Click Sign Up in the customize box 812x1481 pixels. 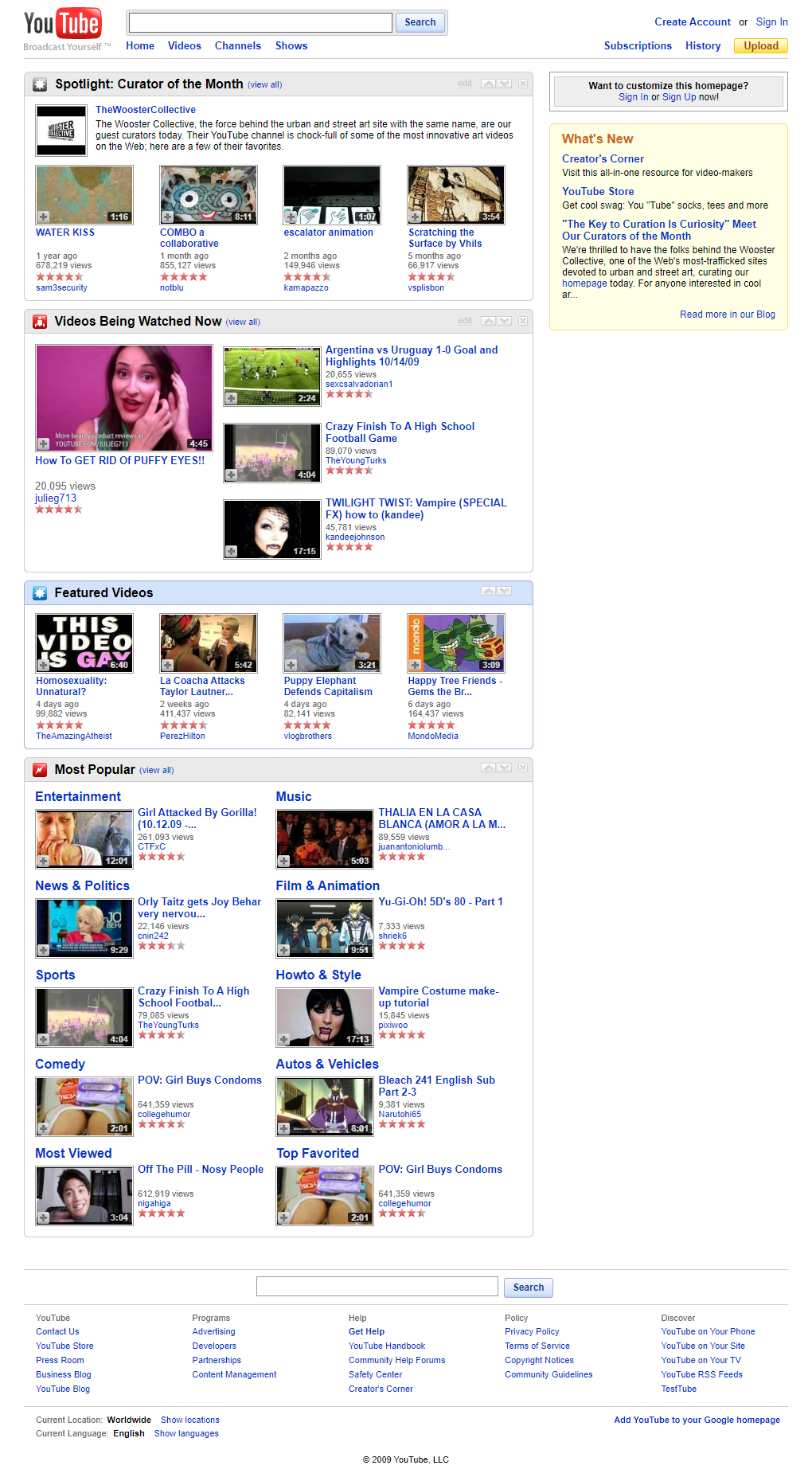[679, 97]
